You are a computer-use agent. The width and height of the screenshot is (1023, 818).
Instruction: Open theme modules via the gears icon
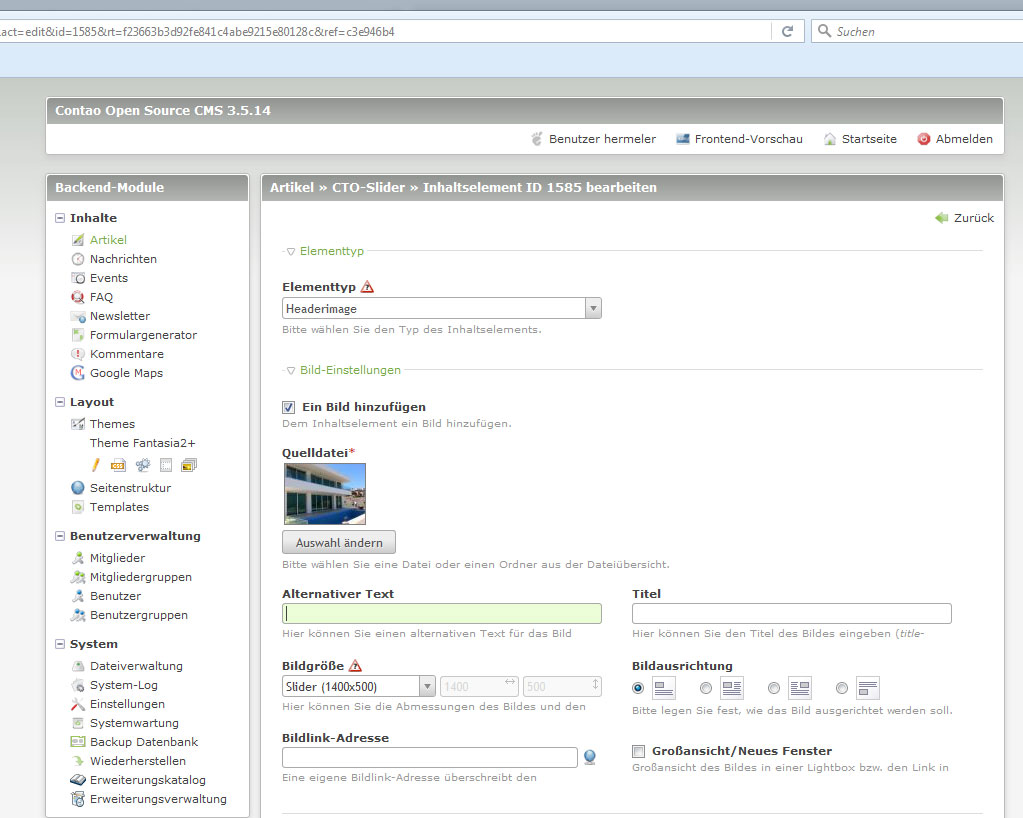coord(143,464)
